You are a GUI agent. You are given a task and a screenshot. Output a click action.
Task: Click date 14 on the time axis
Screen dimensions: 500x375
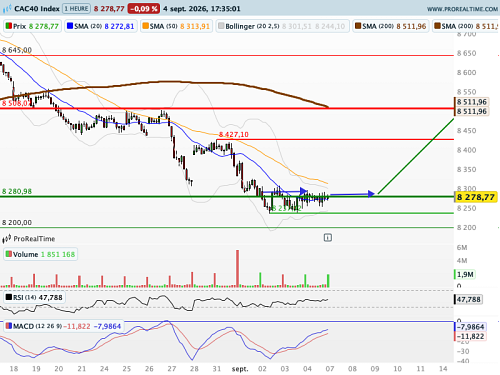click(x=443, y=369)
